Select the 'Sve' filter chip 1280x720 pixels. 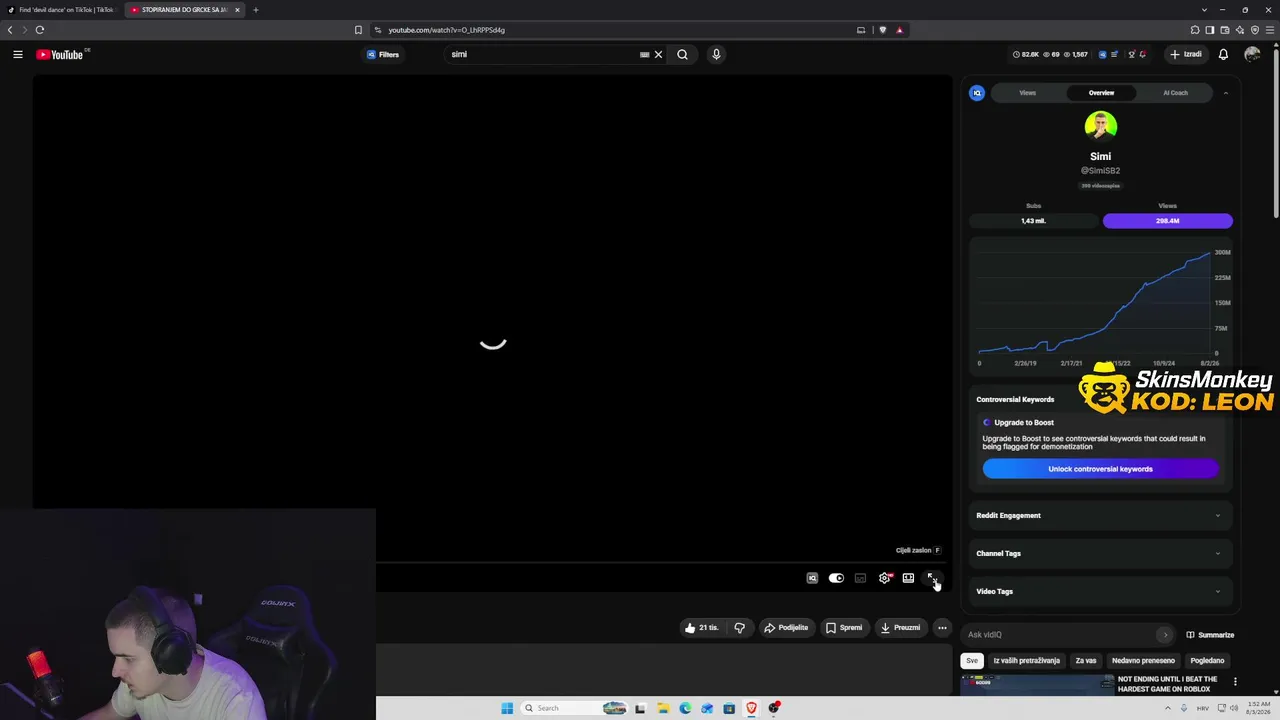click(x=972, y=661)
